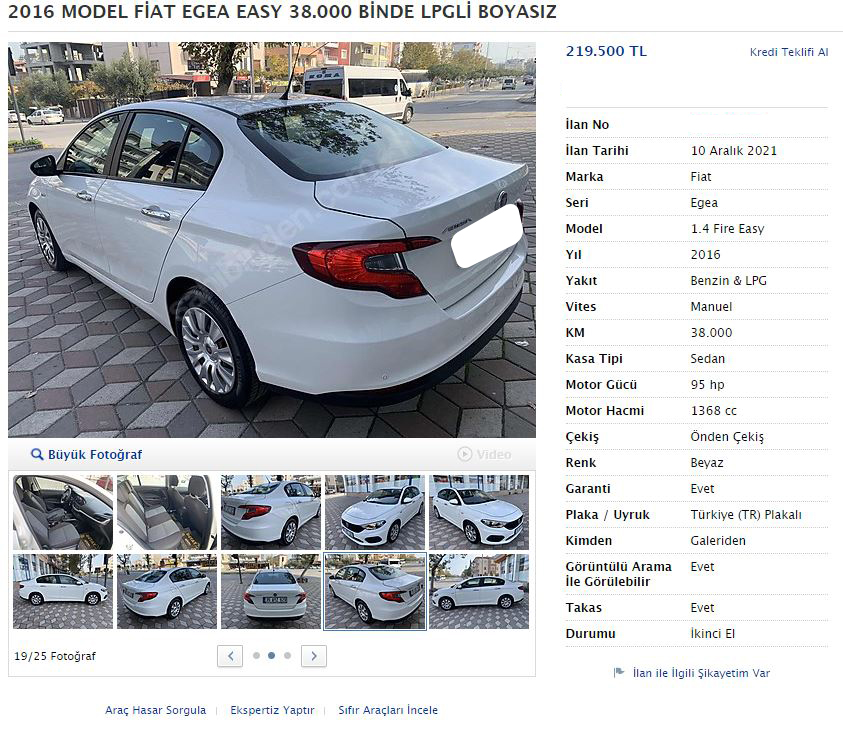This screenshot has height=731, width=843.
Task: Select front-view car thumbnail, fourth in top row
Action: pos(375,512)
